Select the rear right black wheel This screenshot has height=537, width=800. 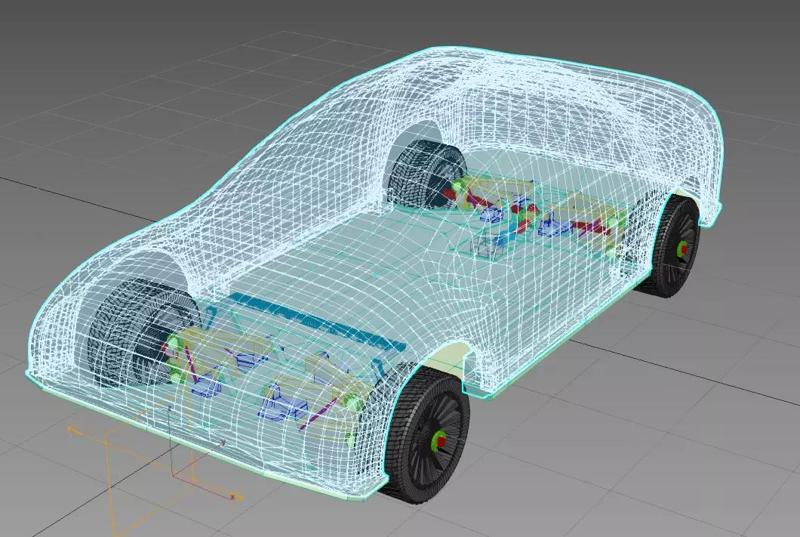pos(672,247)
